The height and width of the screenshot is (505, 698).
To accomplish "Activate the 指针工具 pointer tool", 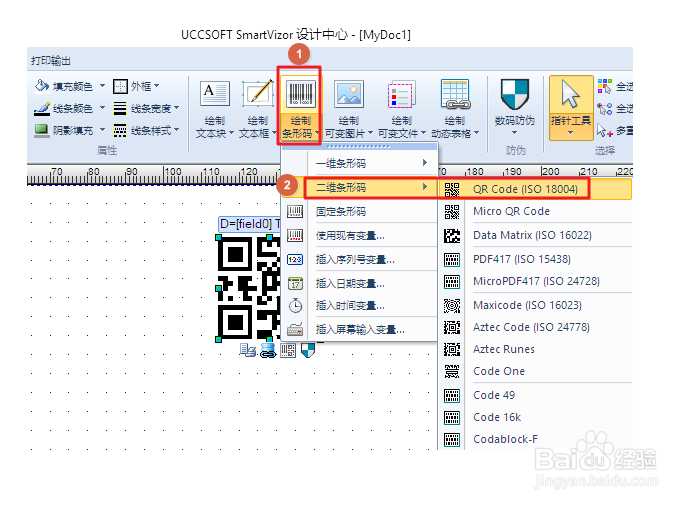I will point(571,107).
